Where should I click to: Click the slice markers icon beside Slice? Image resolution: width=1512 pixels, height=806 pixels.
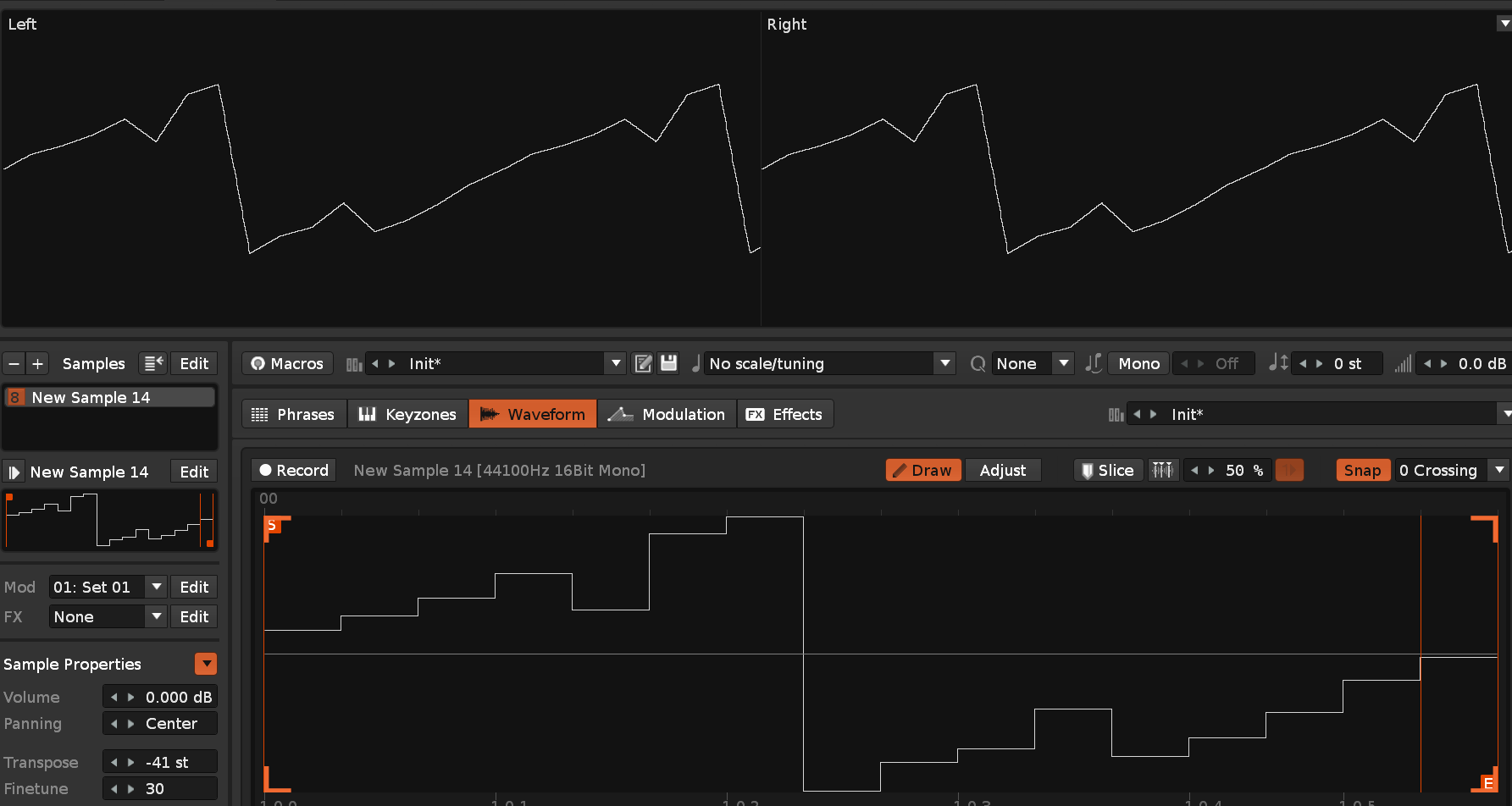(x=1162, y=471)
